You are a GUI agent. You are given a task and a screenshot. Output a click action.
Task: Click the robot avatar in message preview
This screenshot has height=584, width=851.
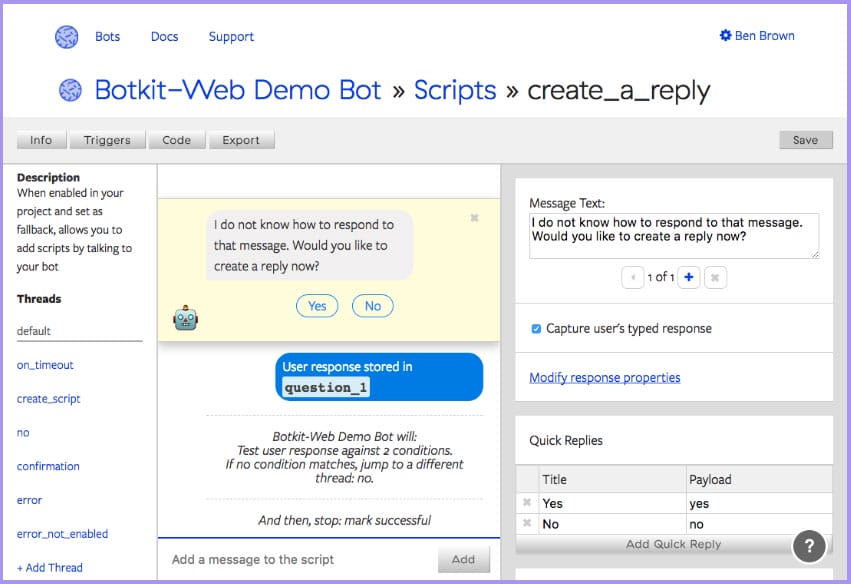point(186,318)
